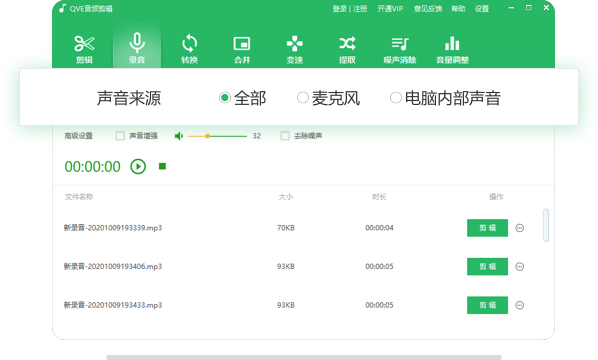The height and width of the screenshot is (360, 598).
Task: Click the volume value 32
Action: pos(257,136)
